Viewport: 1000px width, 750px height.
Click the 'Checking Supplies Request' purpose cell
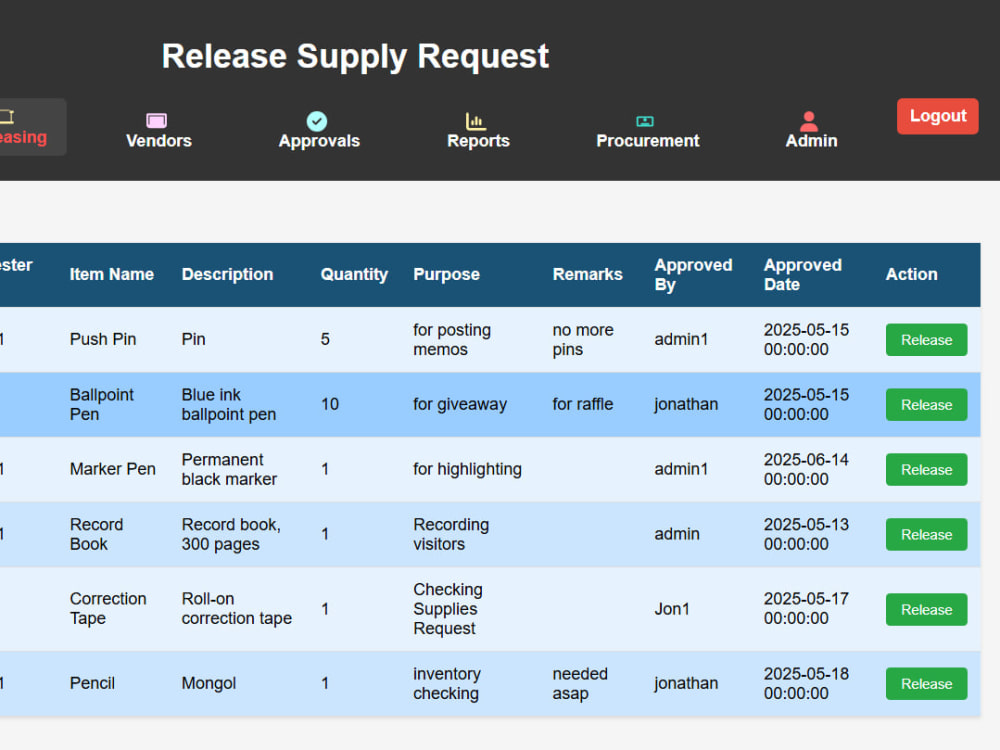[448, 608]
